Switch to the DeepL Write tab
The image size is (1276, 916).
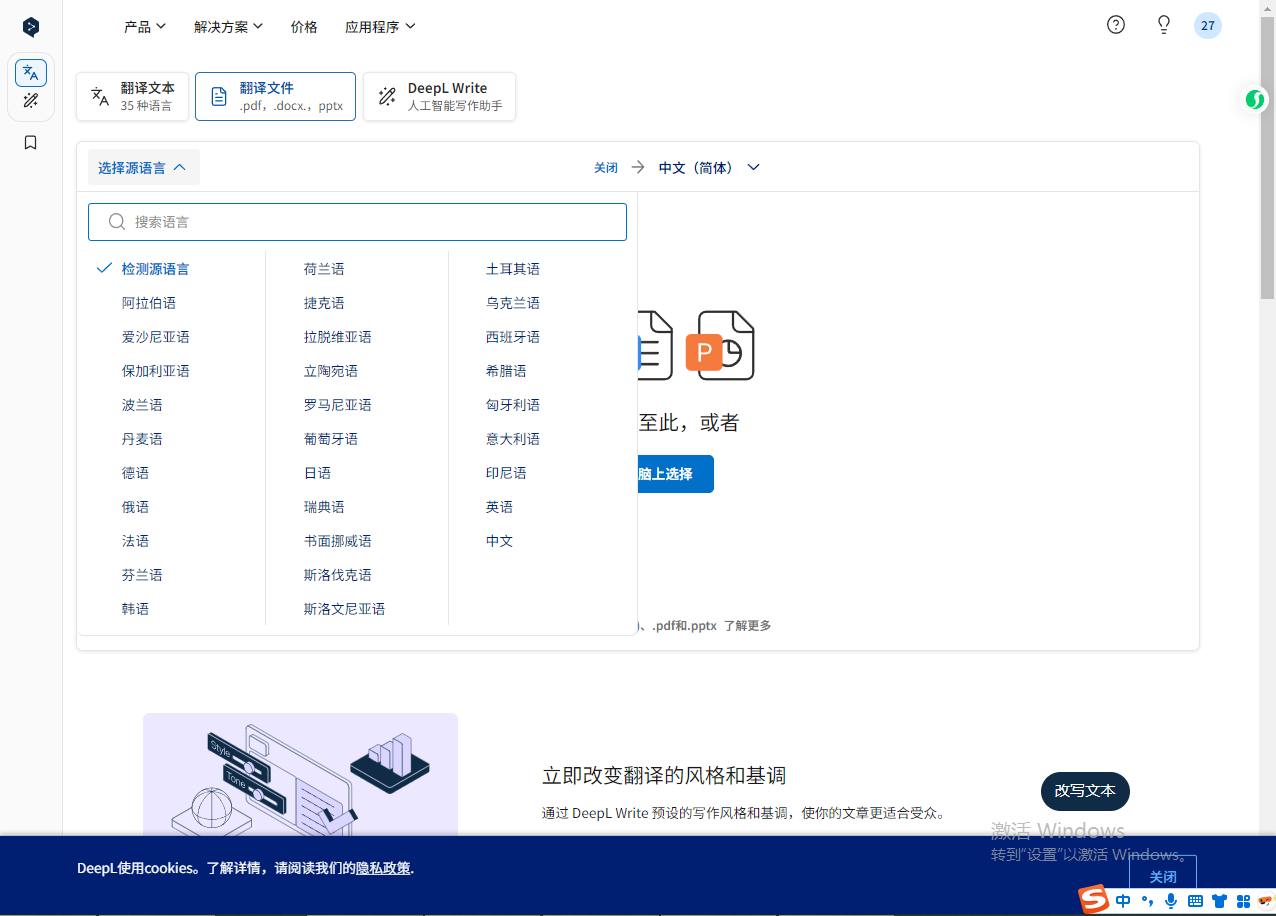[x=439, y=96]
